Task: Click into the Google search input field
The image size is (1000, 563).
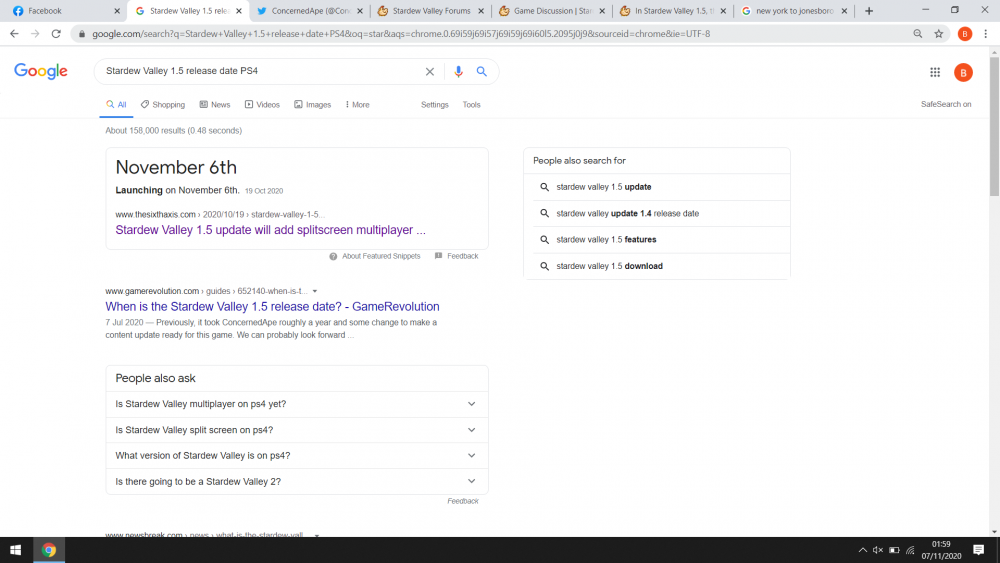Action: pos(260,72)
